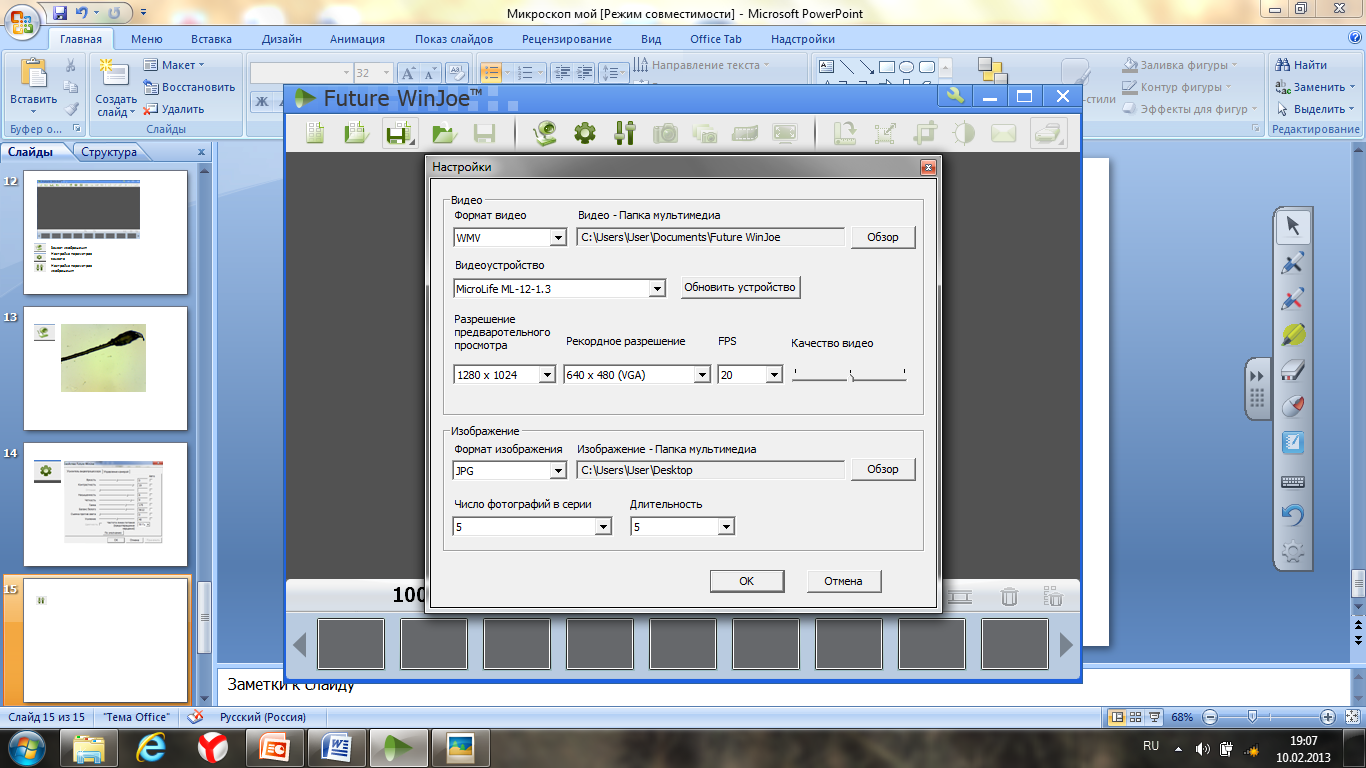Select slide 14 thumbnail

click(x=106, y=505)
